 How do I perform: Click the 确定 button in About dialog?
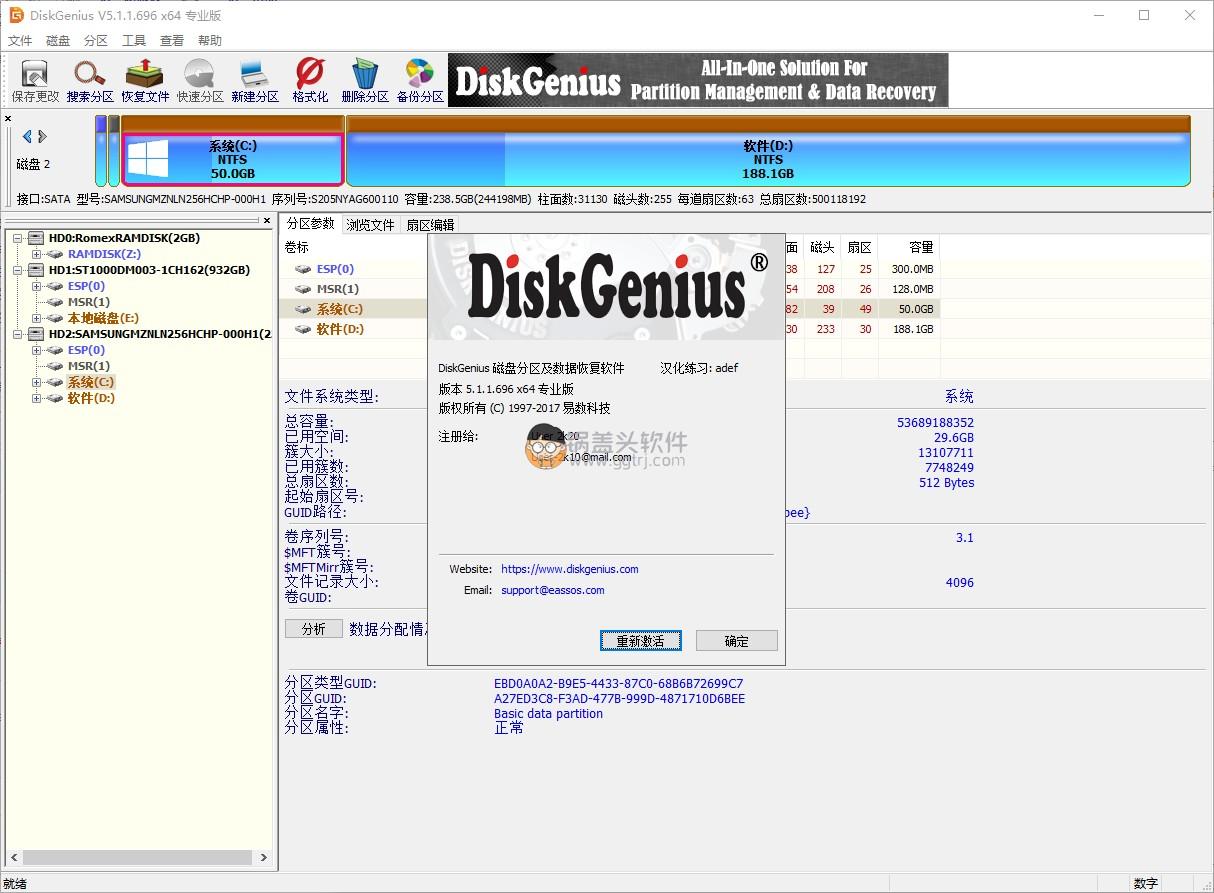click(736, 641)
